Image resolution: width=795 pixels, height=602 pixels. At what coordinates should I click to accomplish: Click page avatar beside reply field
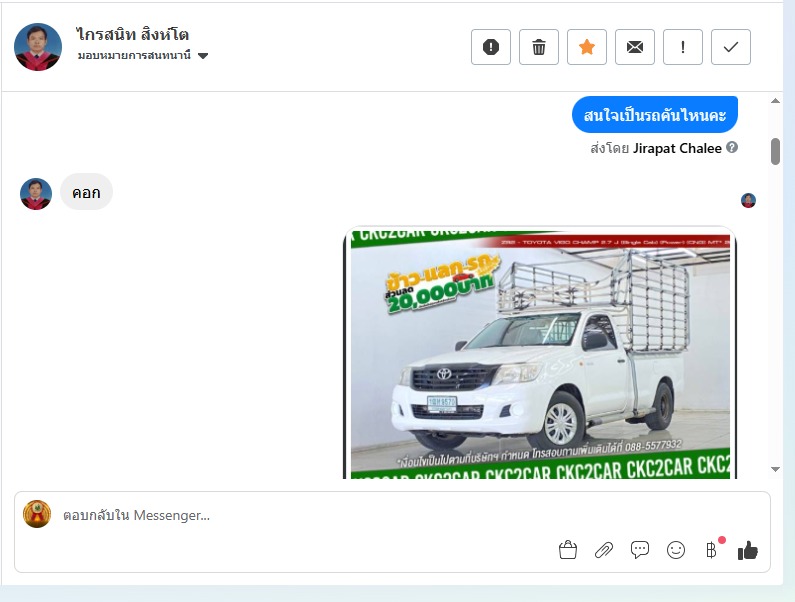pos(37,514)
